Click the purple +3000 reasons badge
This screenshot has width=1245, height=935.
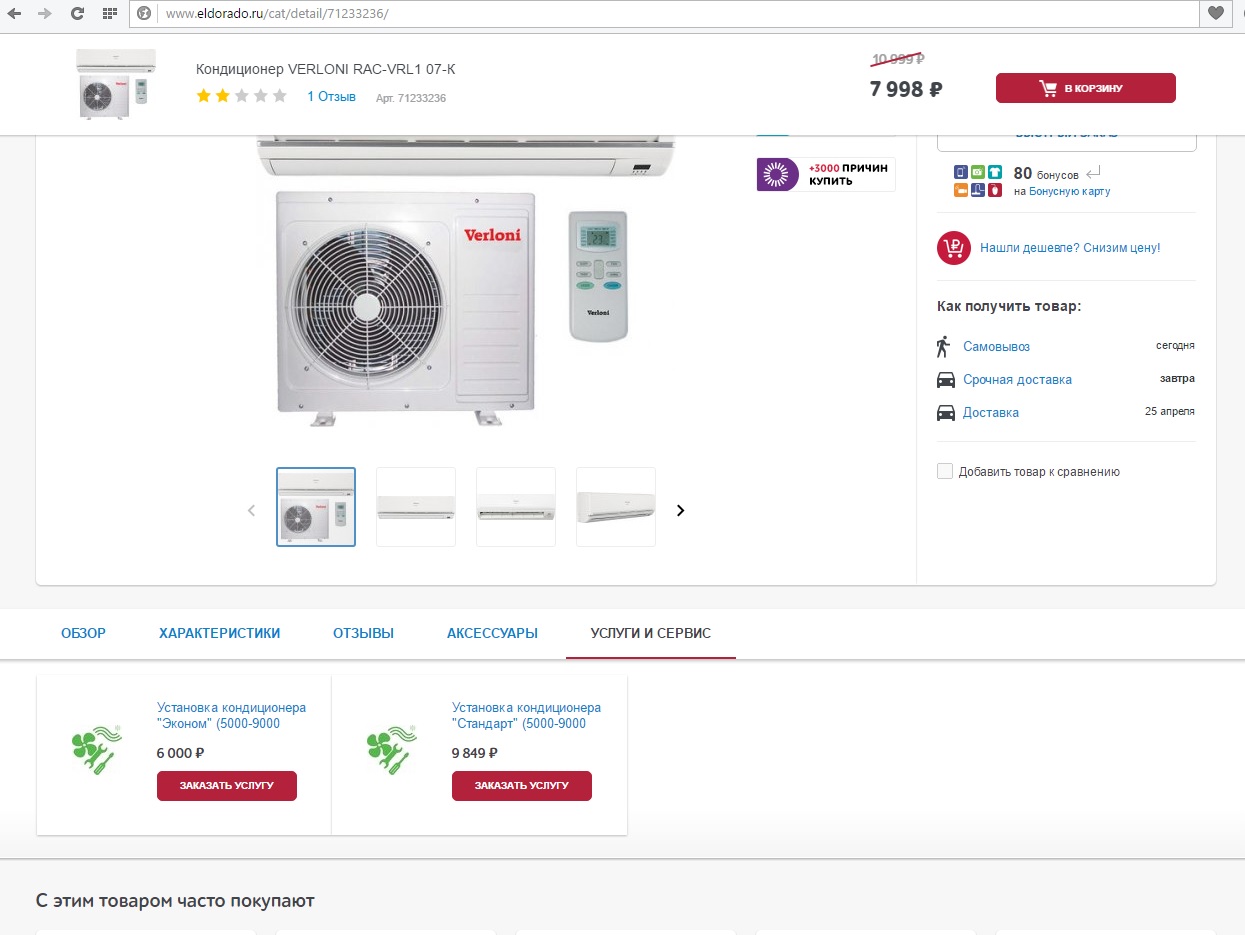pyautogui.click(x=826, y=174)
